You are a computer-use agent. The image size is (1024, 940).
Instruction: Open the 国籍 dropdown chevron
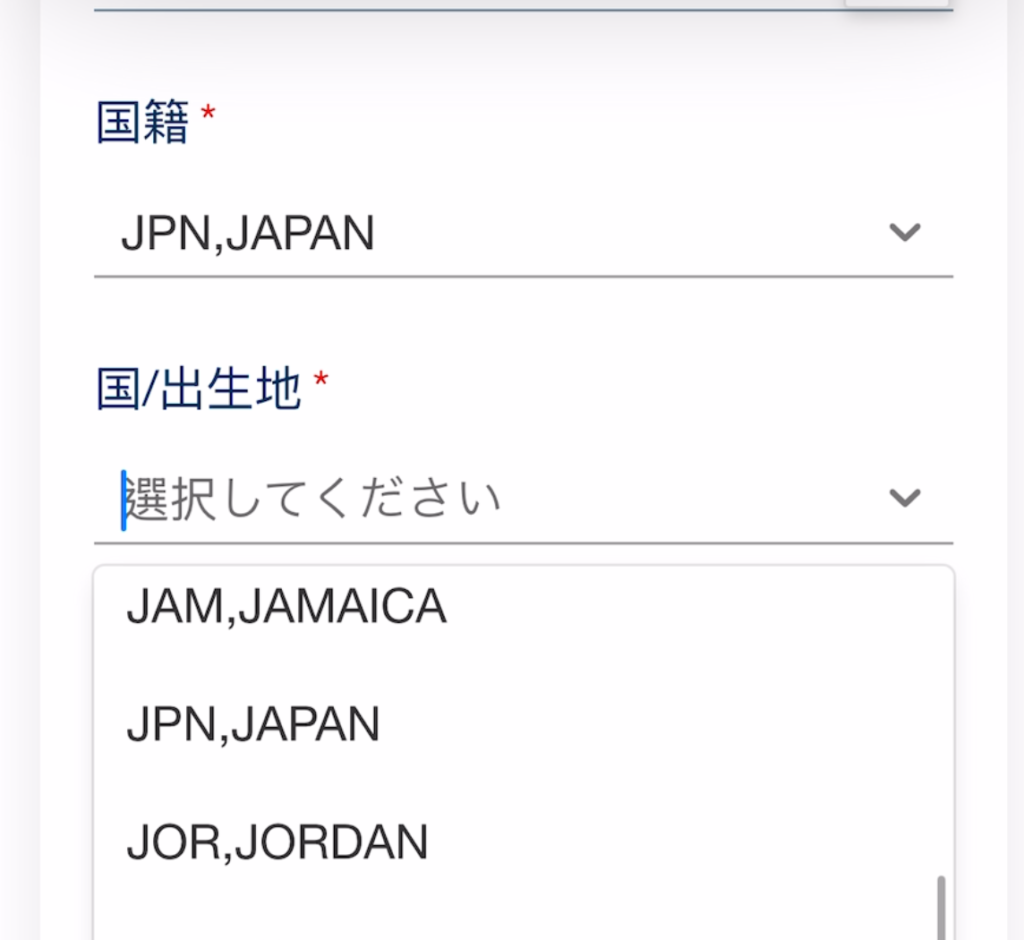pyautogui.click(x=904, y=233)
